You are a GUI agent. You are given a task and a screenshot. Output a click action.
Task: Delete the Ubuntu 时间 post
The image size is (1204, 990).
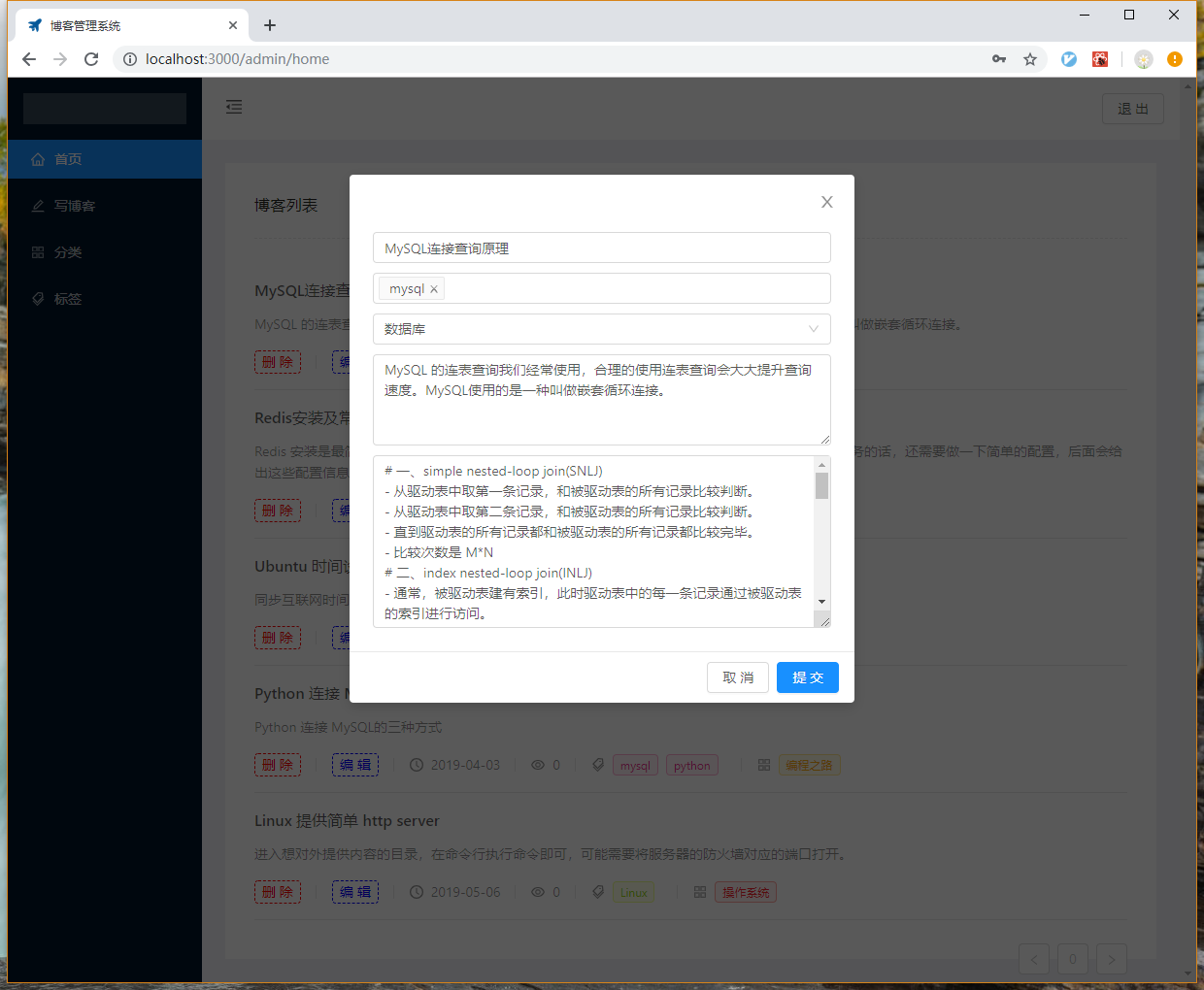coord(278,638)
